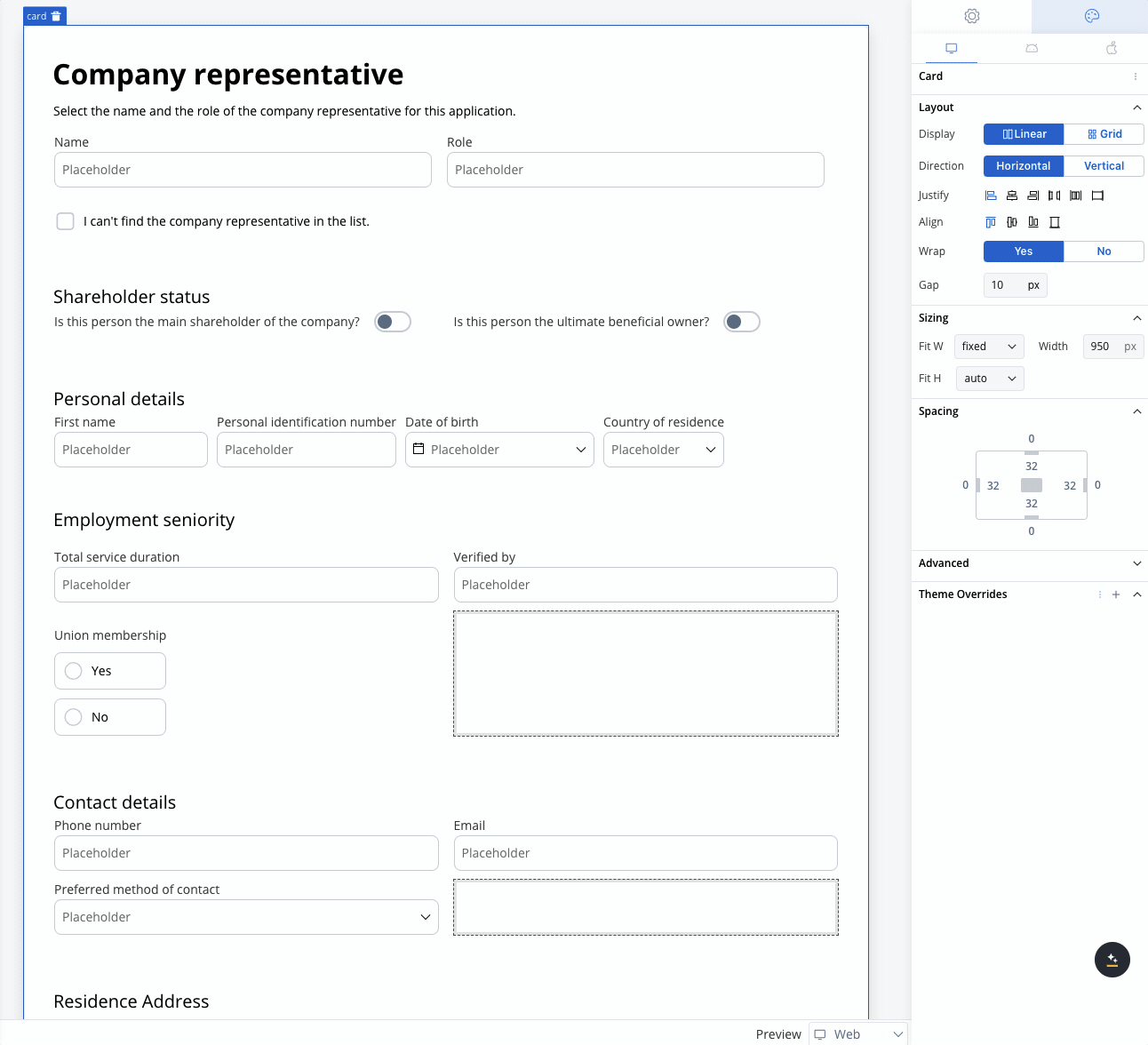The height and width of the screenshot is (1045, 1148).
Task: Open the styling palette tab
Action: (1092, 16)
